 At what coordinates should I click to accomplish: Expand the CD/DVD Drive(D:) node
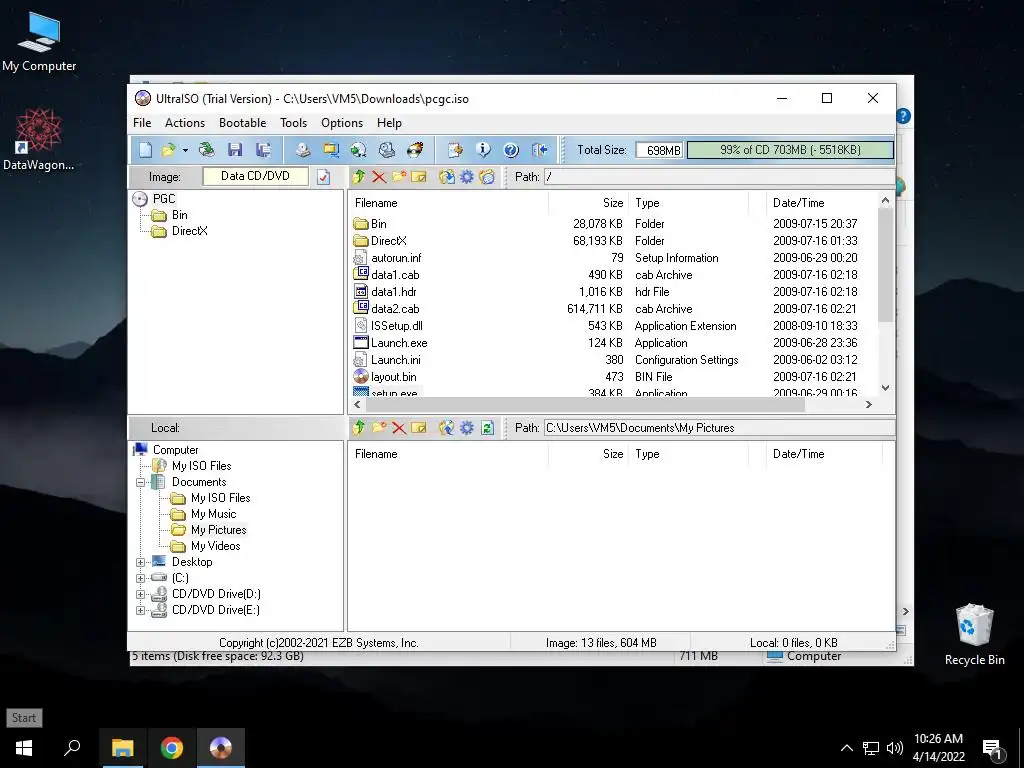click(x=140, y=594)
